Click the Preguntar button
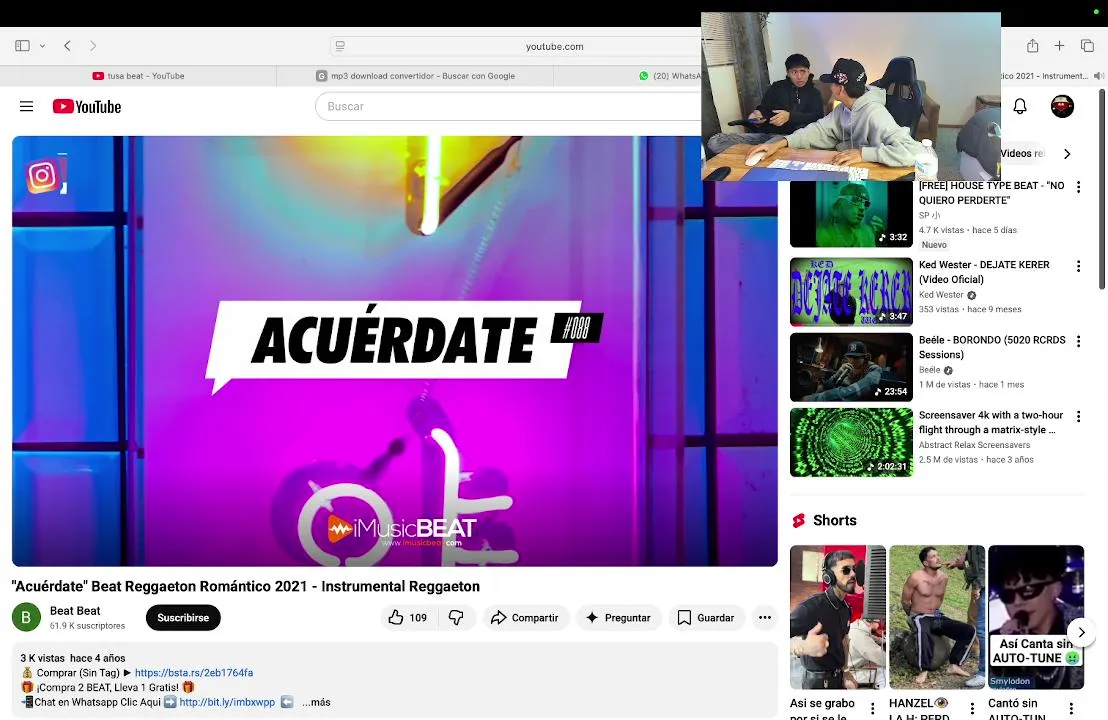 click(618, 618)
